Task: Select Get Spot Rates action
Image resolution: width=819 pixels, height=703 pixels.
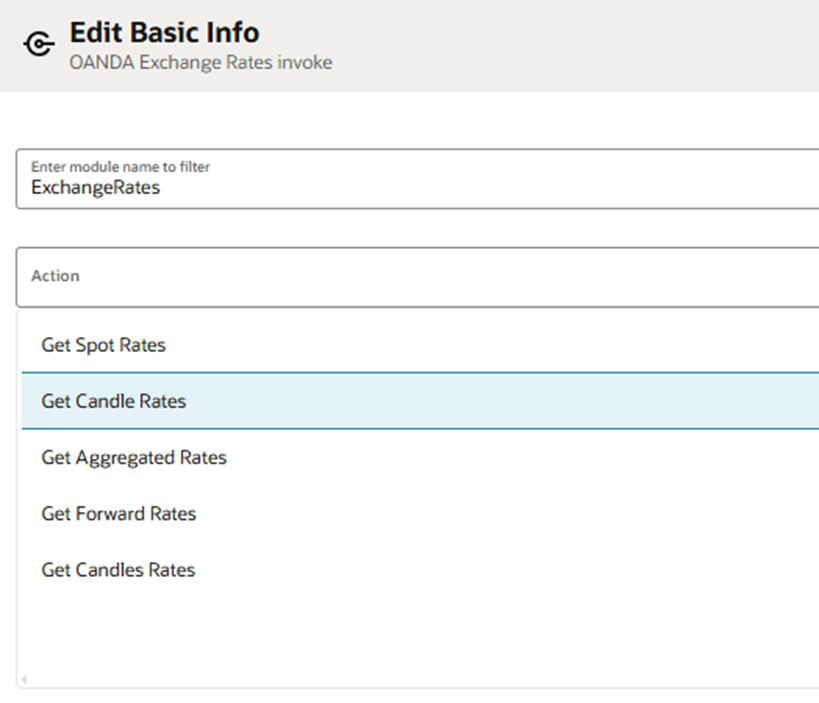Action: (x=103, y=345)
